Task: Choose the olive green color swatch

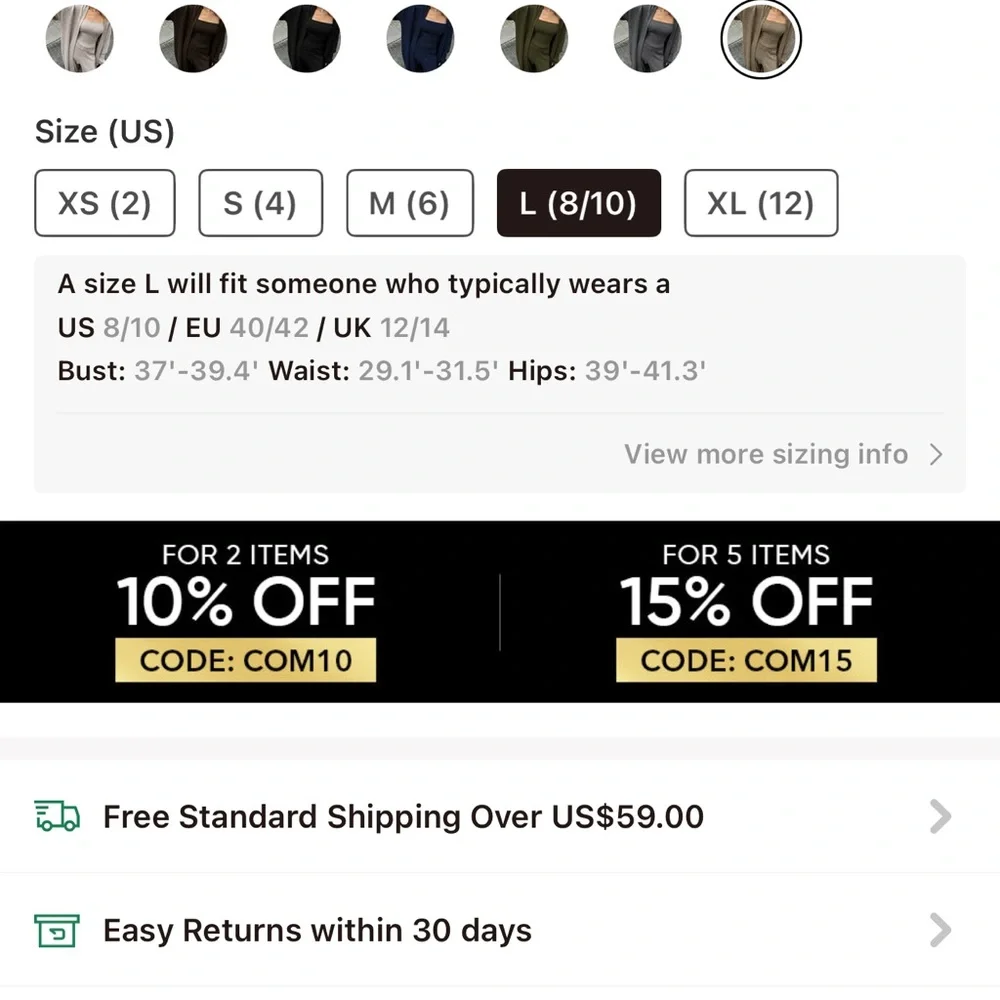Action: point(534,39)
